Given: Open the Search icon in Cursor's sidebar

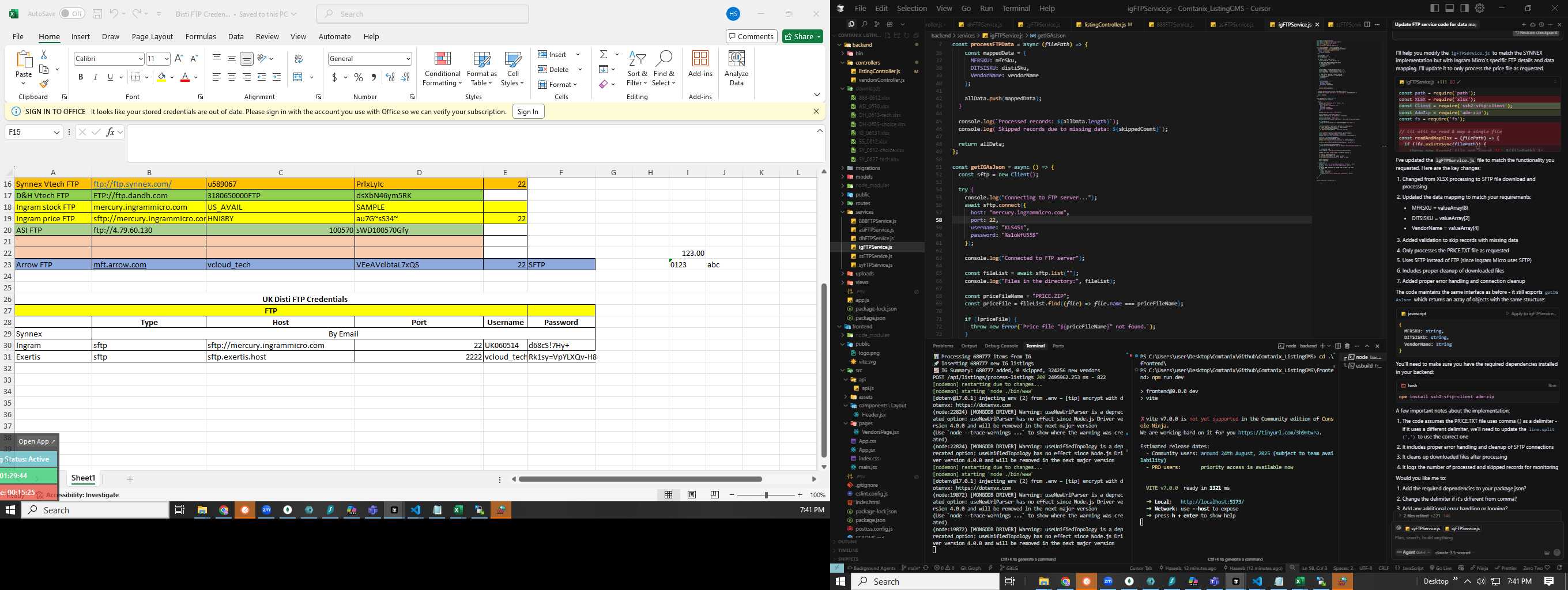Looking at the screenshot, I should (x=864, y=24).
